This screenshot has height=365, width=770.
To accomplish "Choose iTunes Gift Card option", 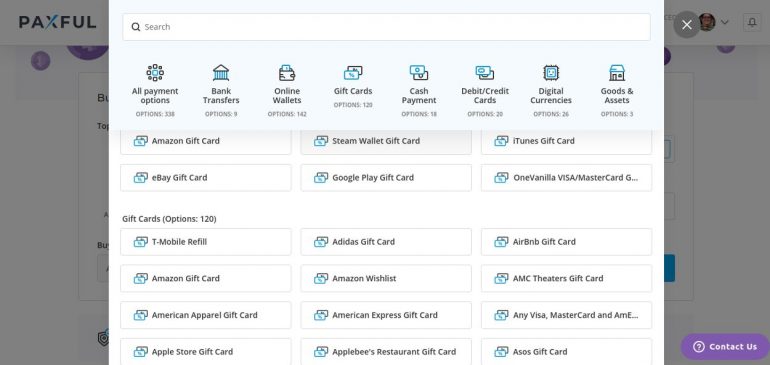I will (x=566, y=141).
